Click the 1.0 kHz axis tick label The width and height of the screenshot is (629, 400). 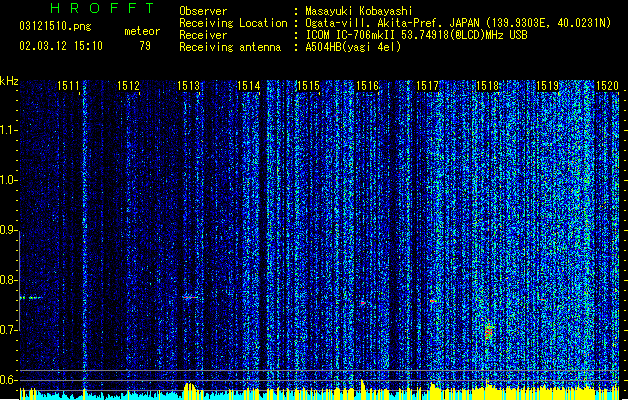9,180
